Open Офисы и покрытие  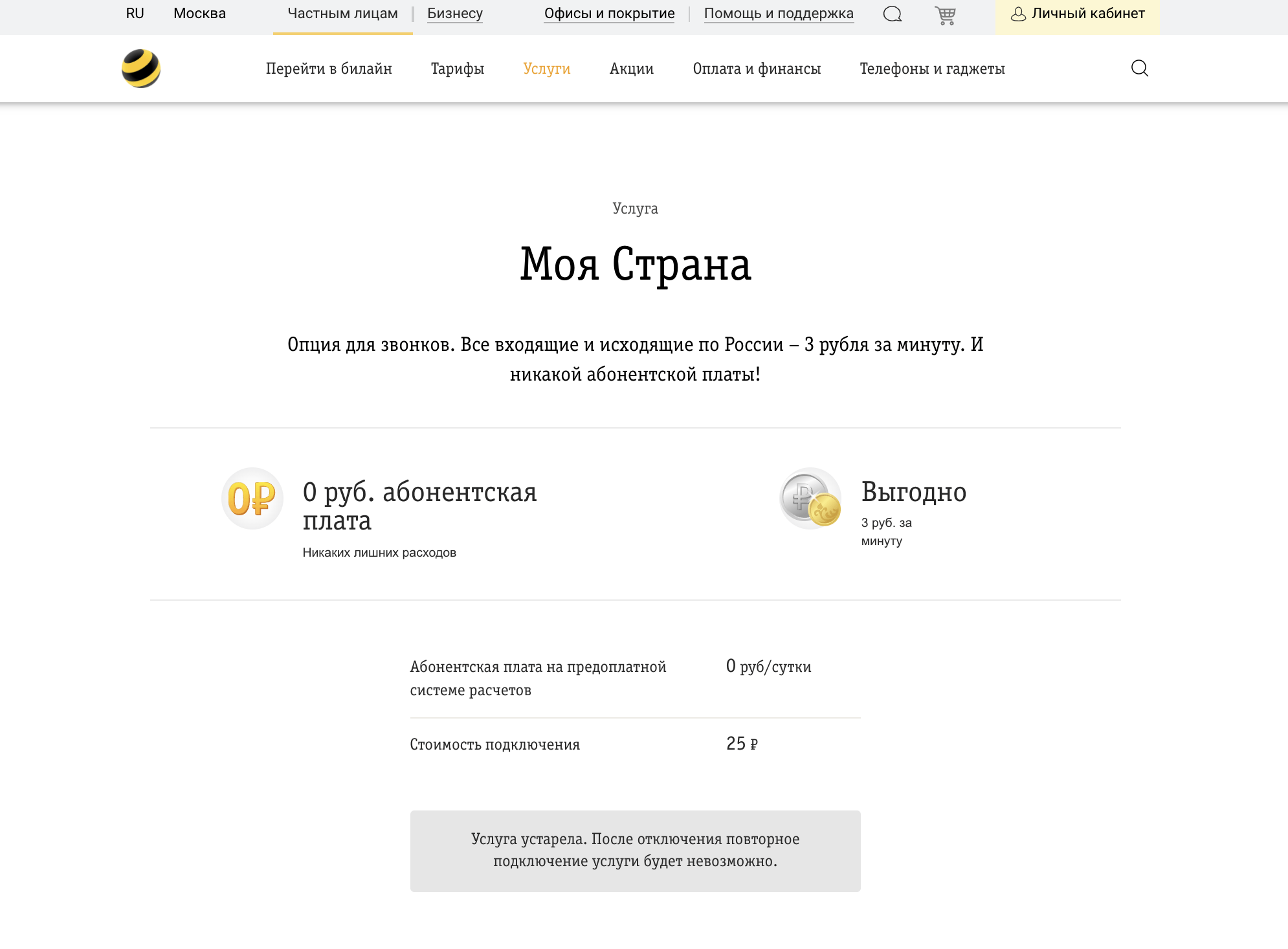(x=609, y=13)
